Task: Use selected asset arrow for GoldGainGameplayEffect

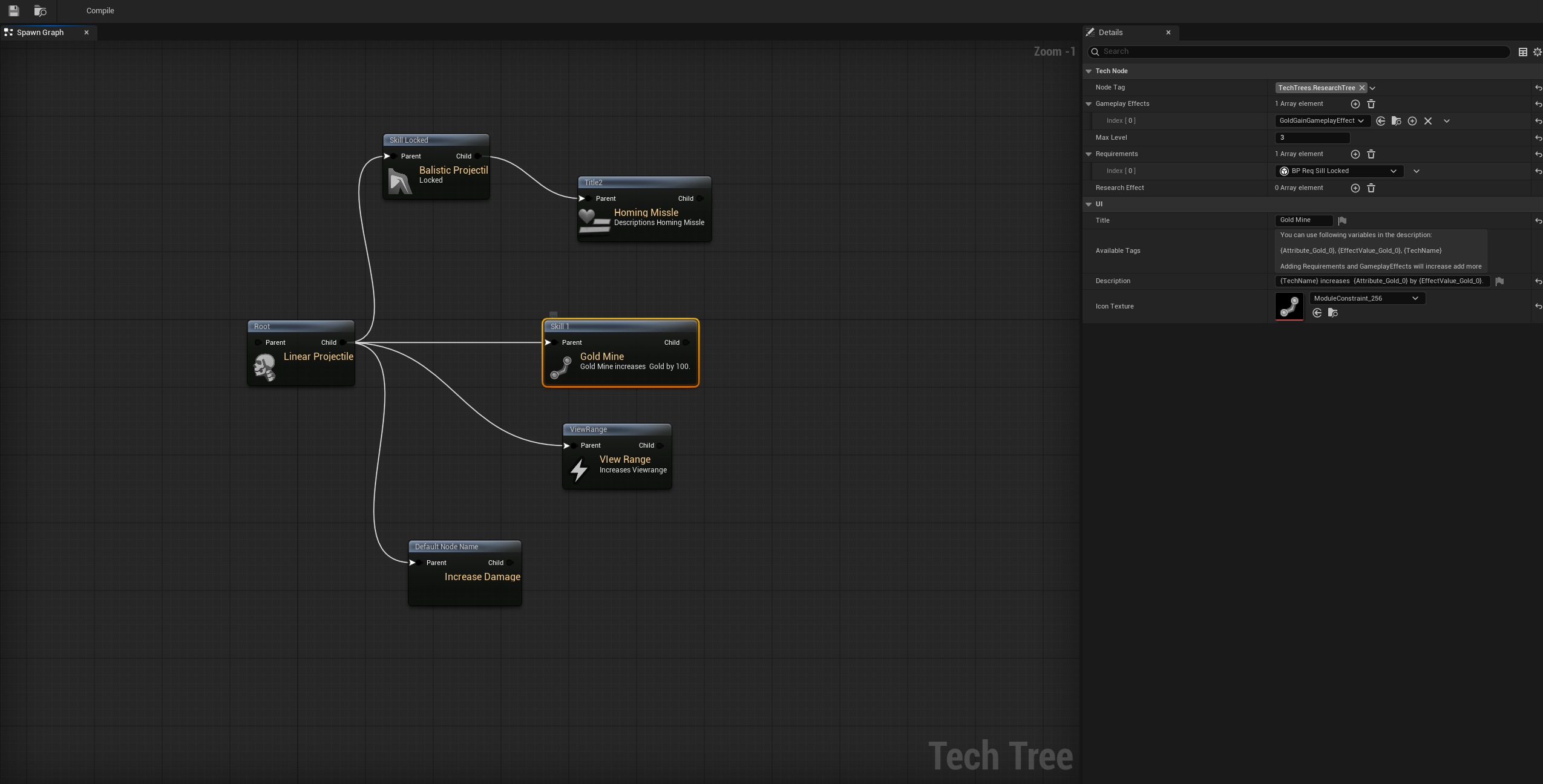Action: point(1380,120)
